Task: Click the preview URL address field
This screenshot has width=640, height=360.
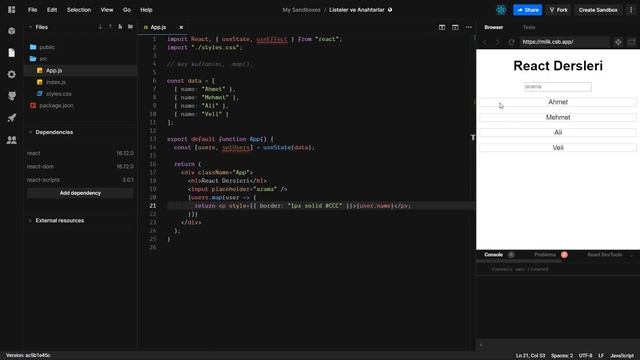Action: (x=564, y=42)
